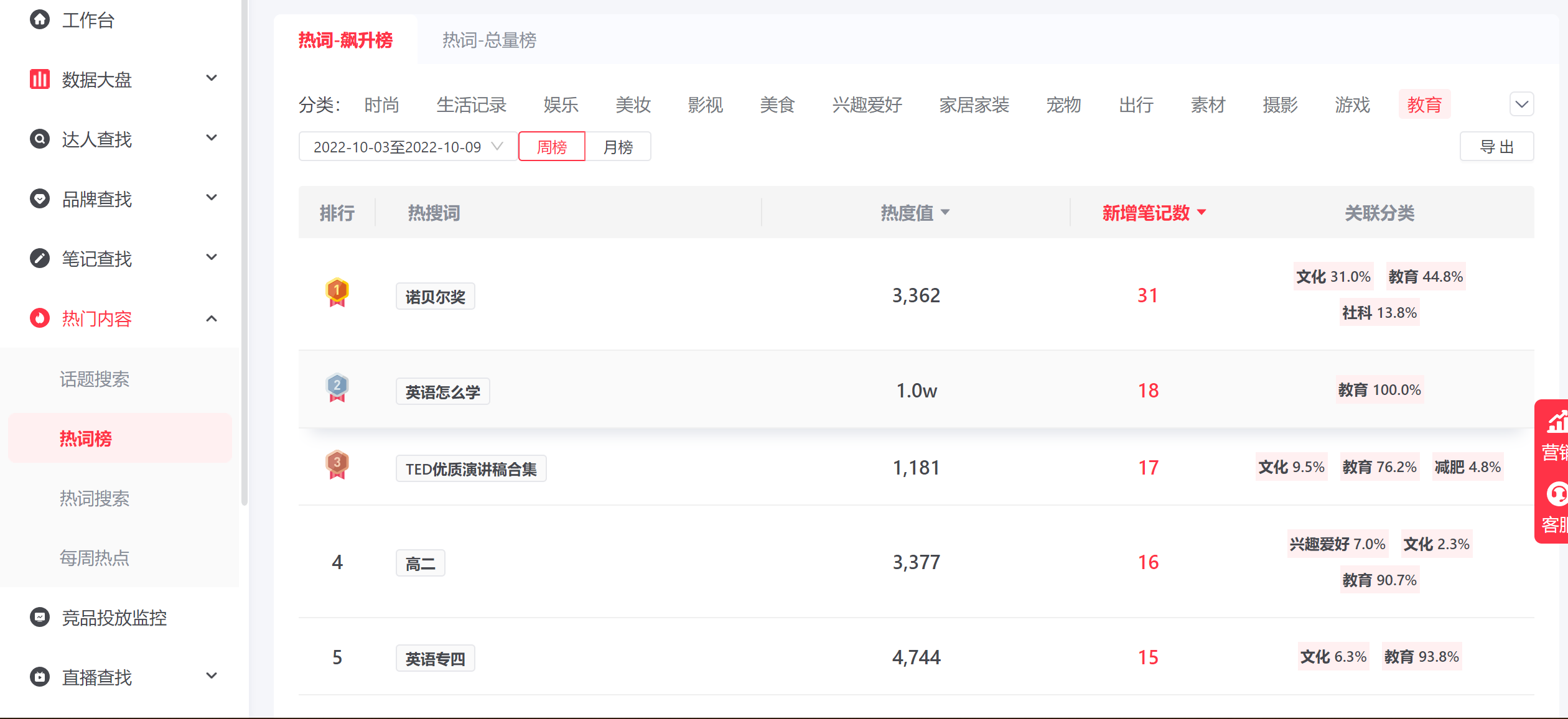The image size is (1568, 719).
Task: Filter by 美食 category
Action: coord(777,104)
